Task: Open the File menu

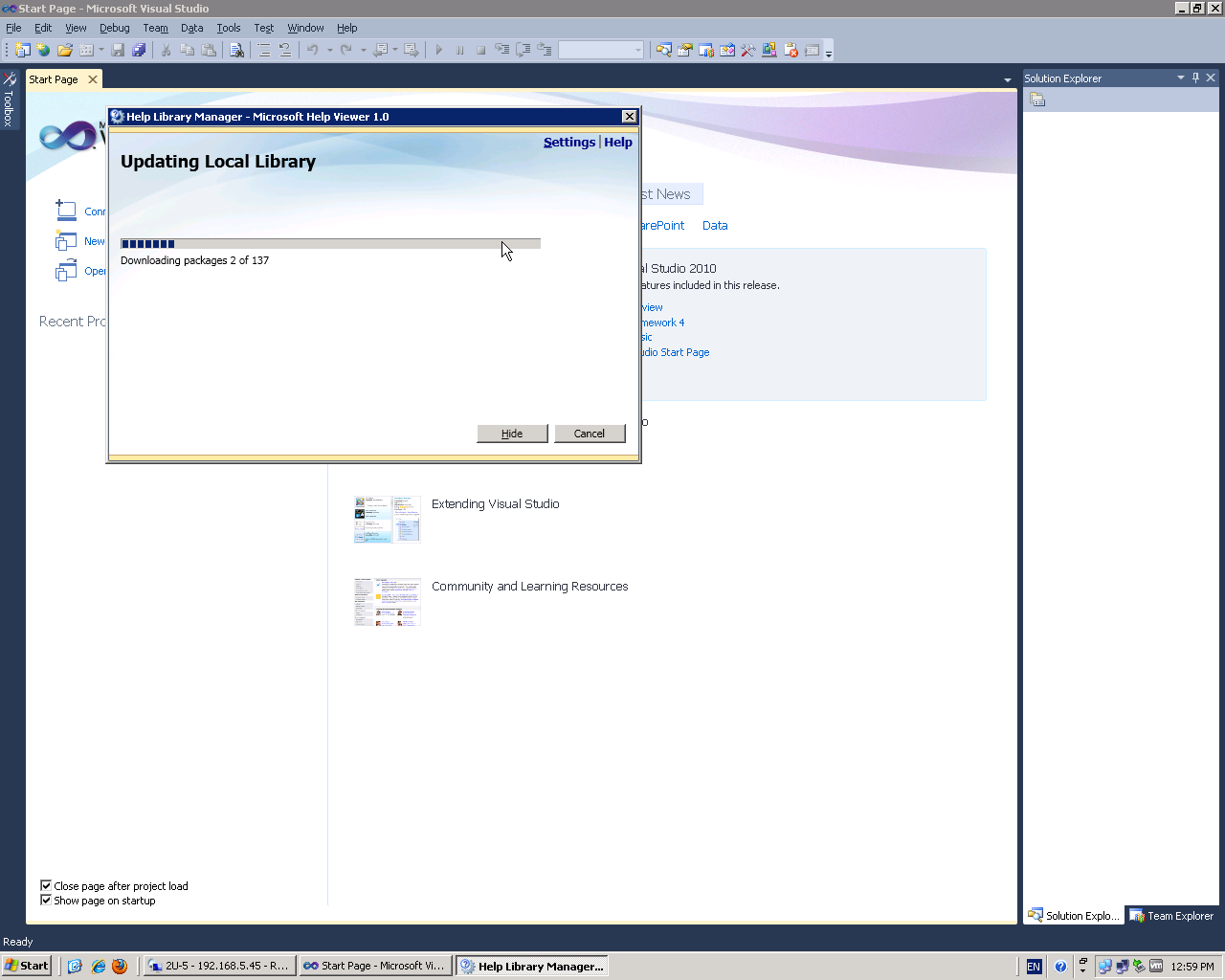Action: 13,28
